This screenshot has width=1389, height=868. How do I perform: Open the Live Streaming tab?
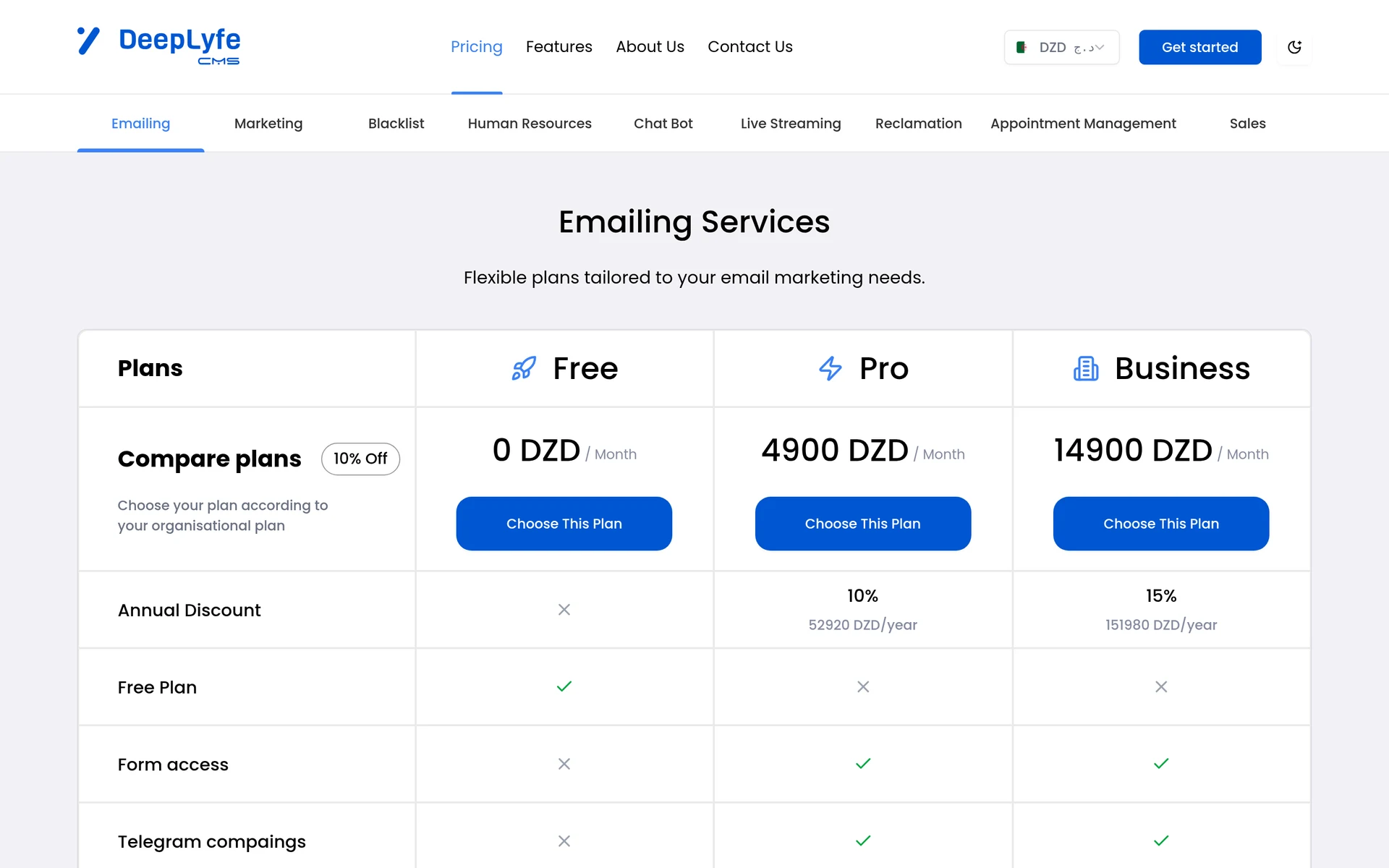click(x=791, y=124)
